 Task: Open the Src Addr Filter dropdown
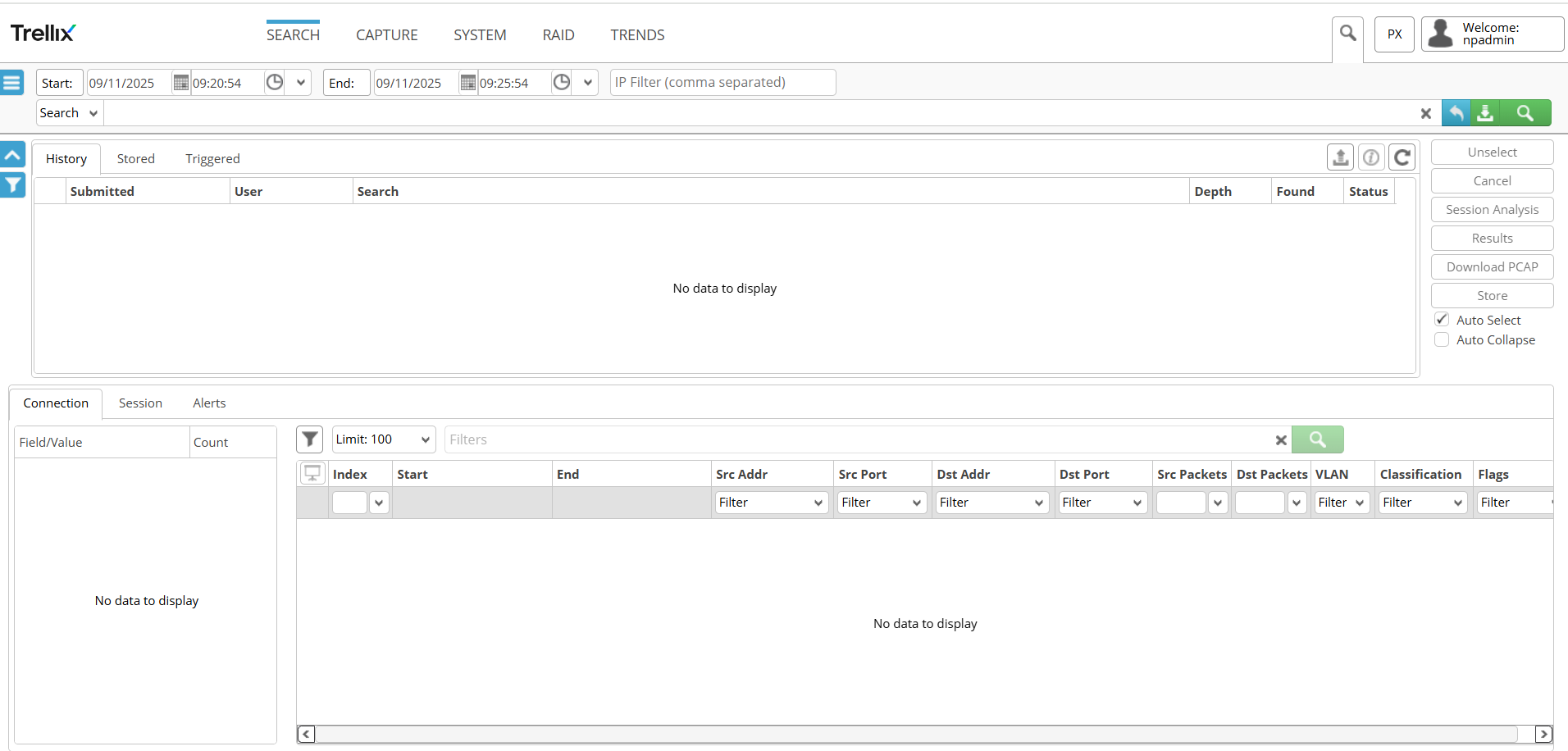[772, 503]
